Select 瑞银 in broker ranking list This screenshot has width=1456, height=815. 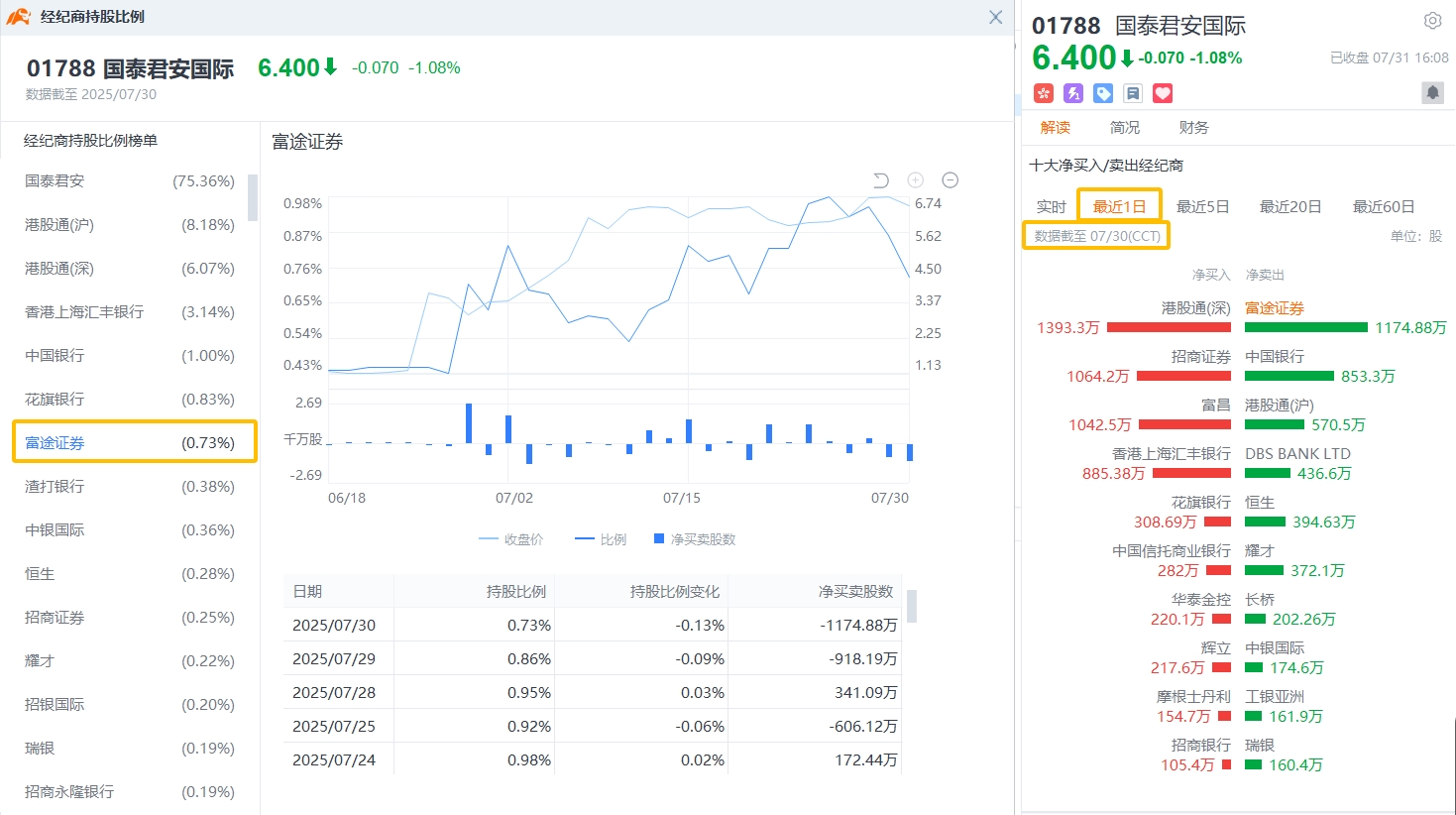[x=130, y=749]
